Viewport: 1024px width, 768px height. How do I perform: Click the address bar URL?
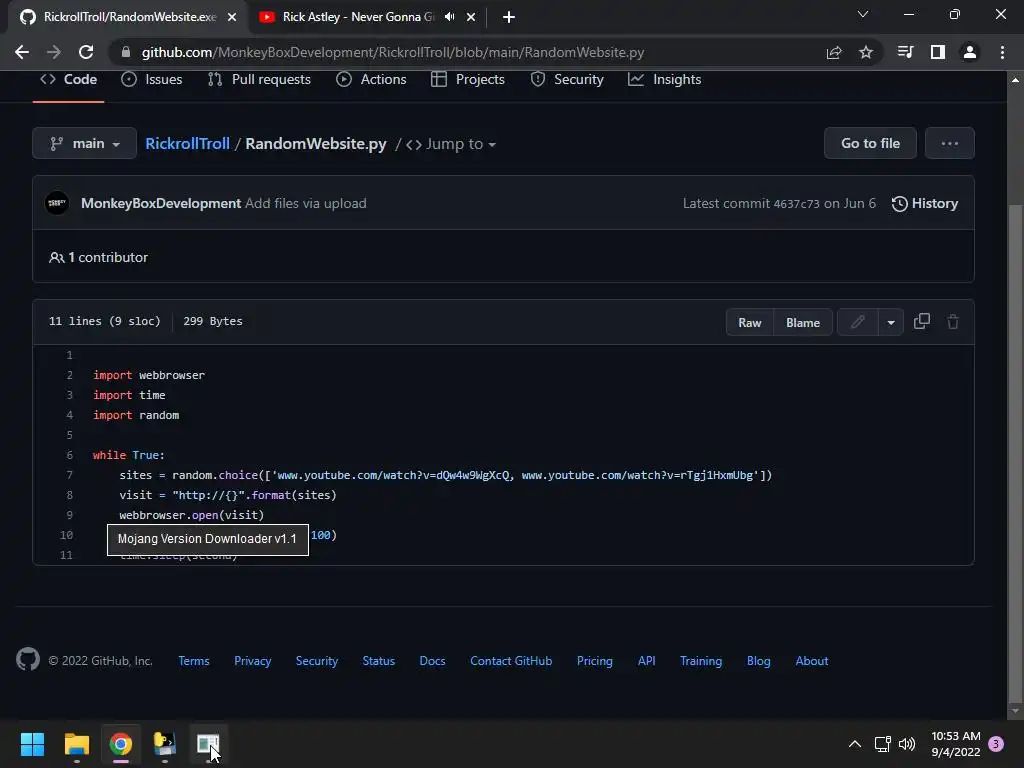[x=392, y=52]
